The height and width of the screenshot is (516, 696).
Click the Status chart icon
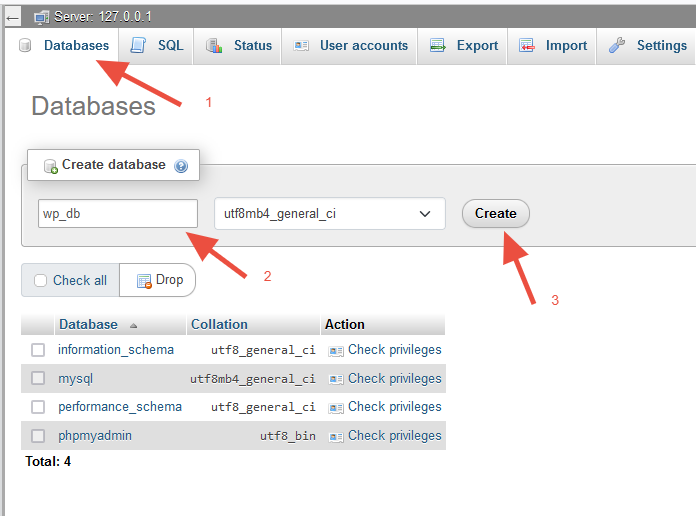(x=214, y=45)
